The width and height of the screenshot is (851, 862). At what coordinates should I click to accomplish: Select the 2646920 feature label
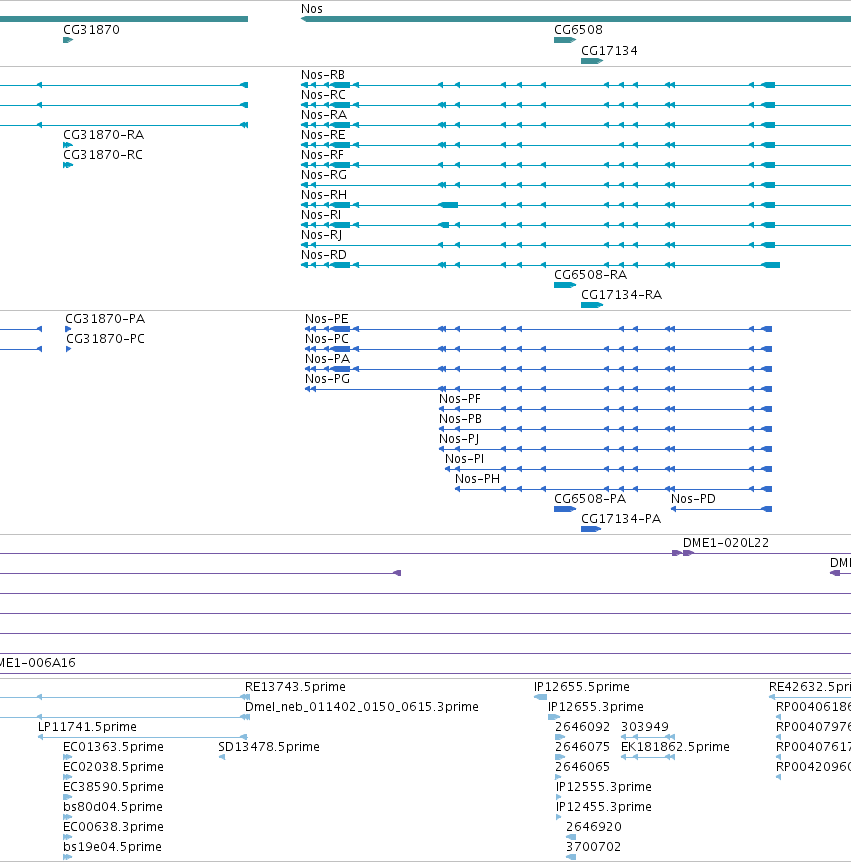[594, 827]
